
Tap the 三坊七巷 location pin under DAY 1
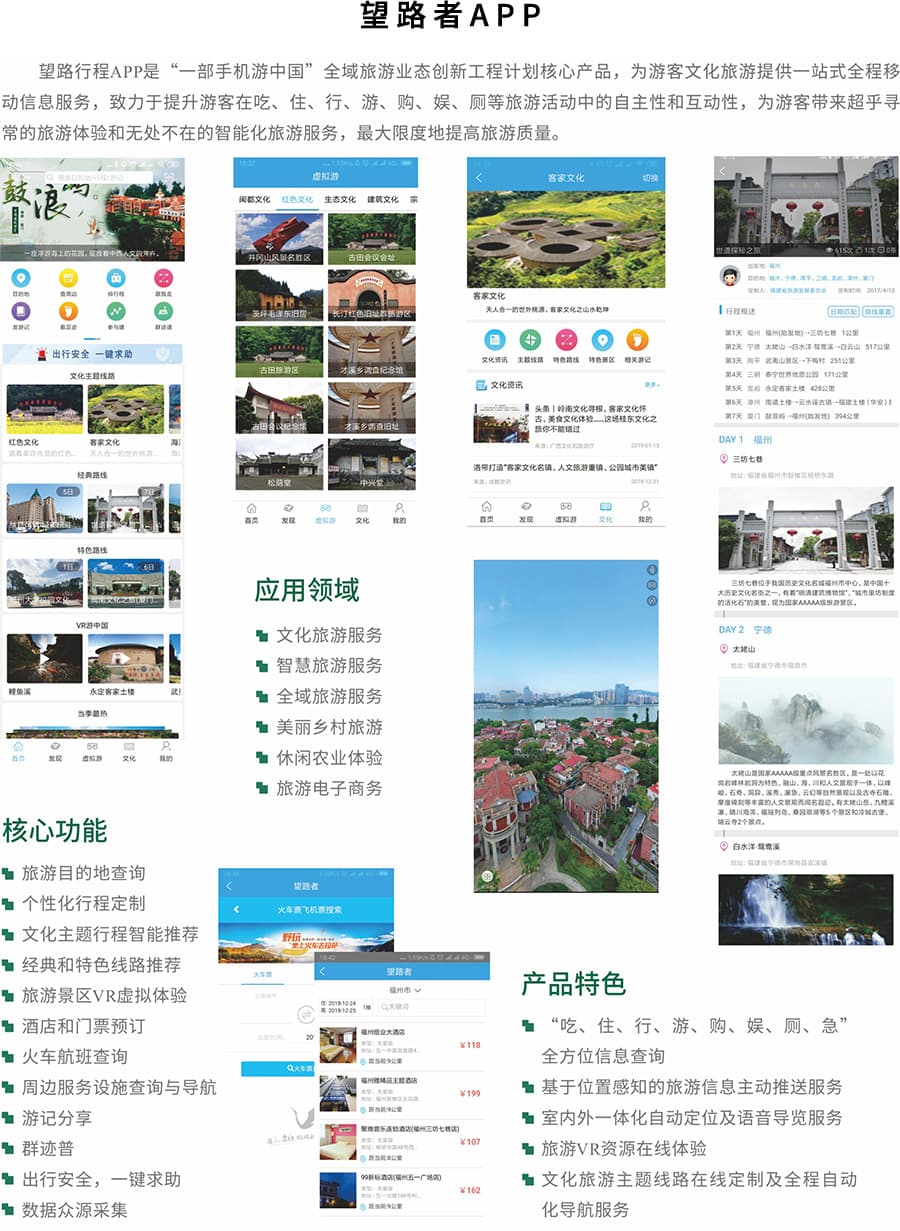coord(724,459)
